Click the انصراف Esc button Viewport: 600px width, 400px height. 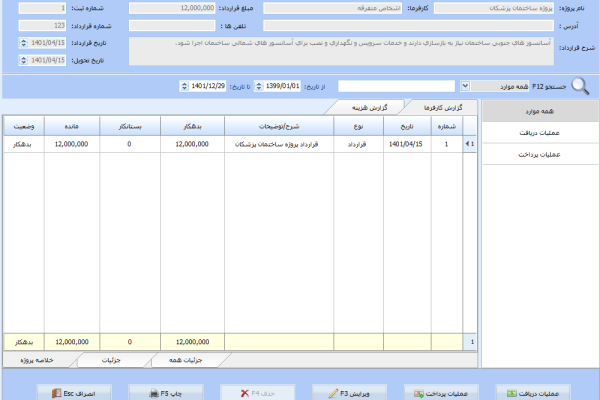point(74,393)
